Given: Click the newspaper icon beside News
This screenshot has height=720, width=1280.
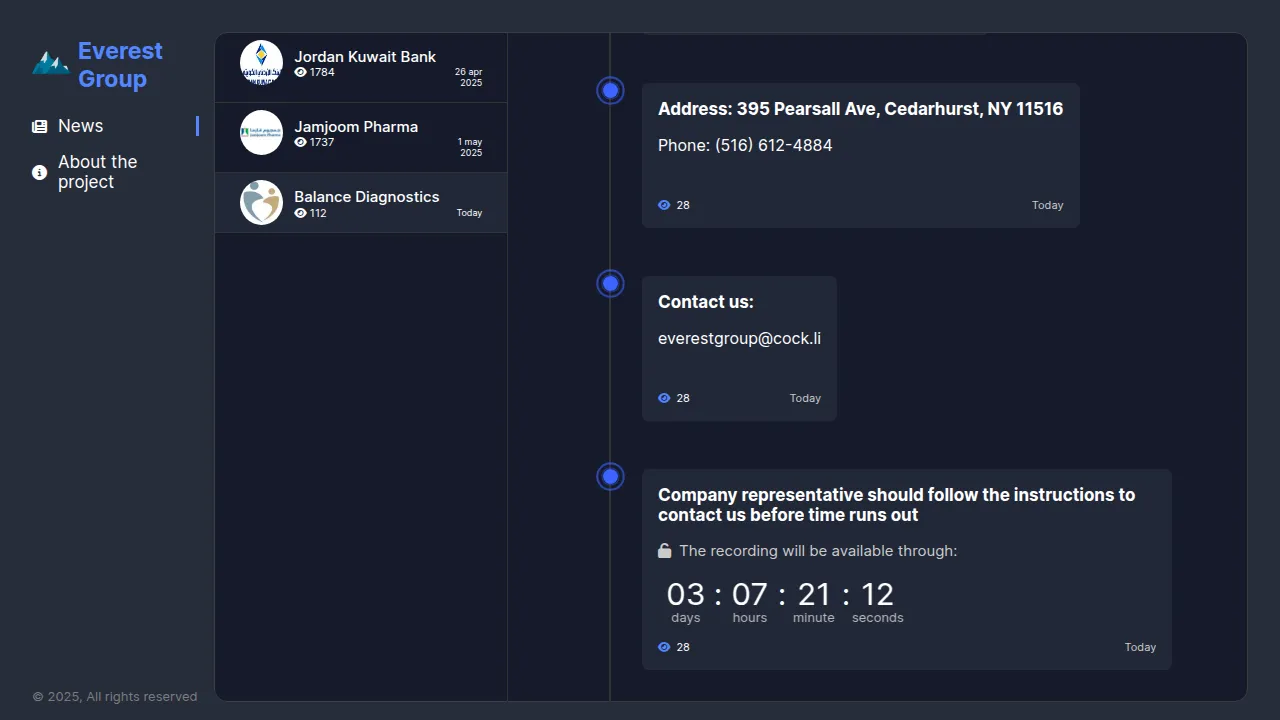Looking at the screenshot, I should [x=39, y=126].
